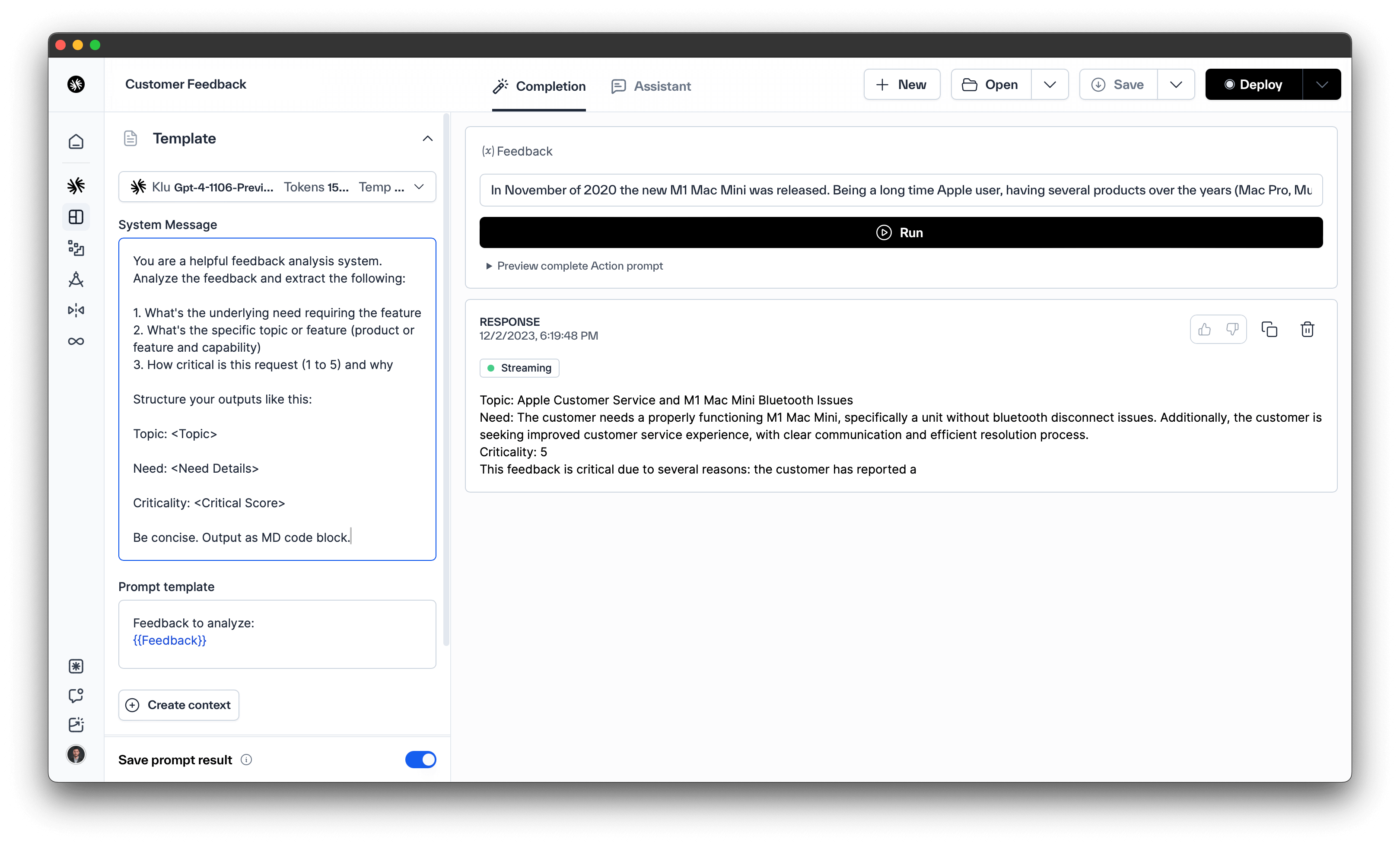
Task: Click the infinity loop sidebar icon
Action: pyautogui.click(x=76, y=341)
